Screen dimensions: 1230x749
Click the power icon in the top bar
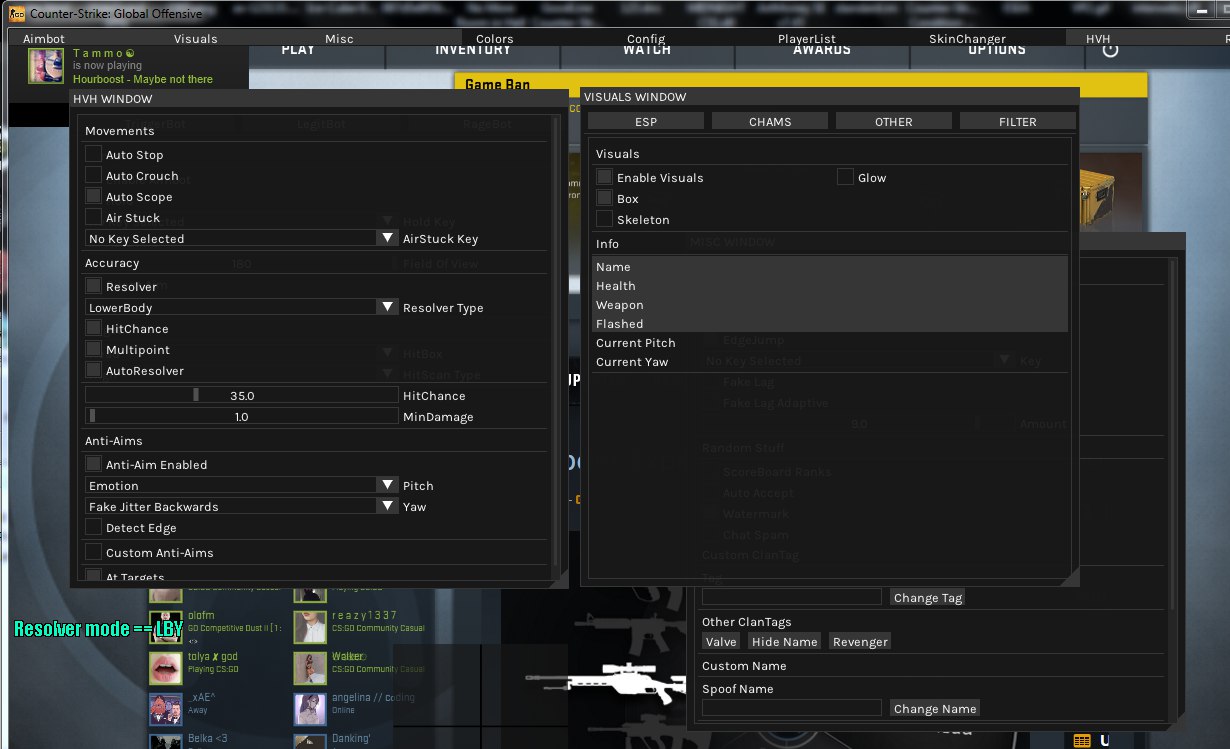(x=1110, y=51)
